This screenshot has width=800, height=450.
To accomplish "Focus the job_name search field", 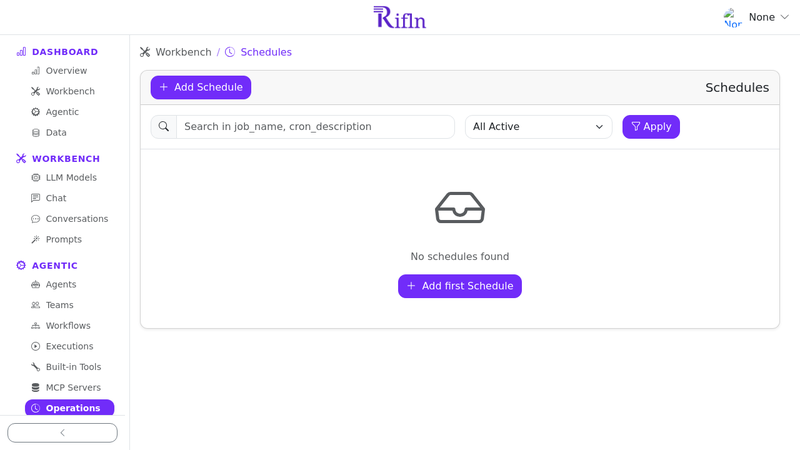I will pyautogui.click(x=315, y=127).
